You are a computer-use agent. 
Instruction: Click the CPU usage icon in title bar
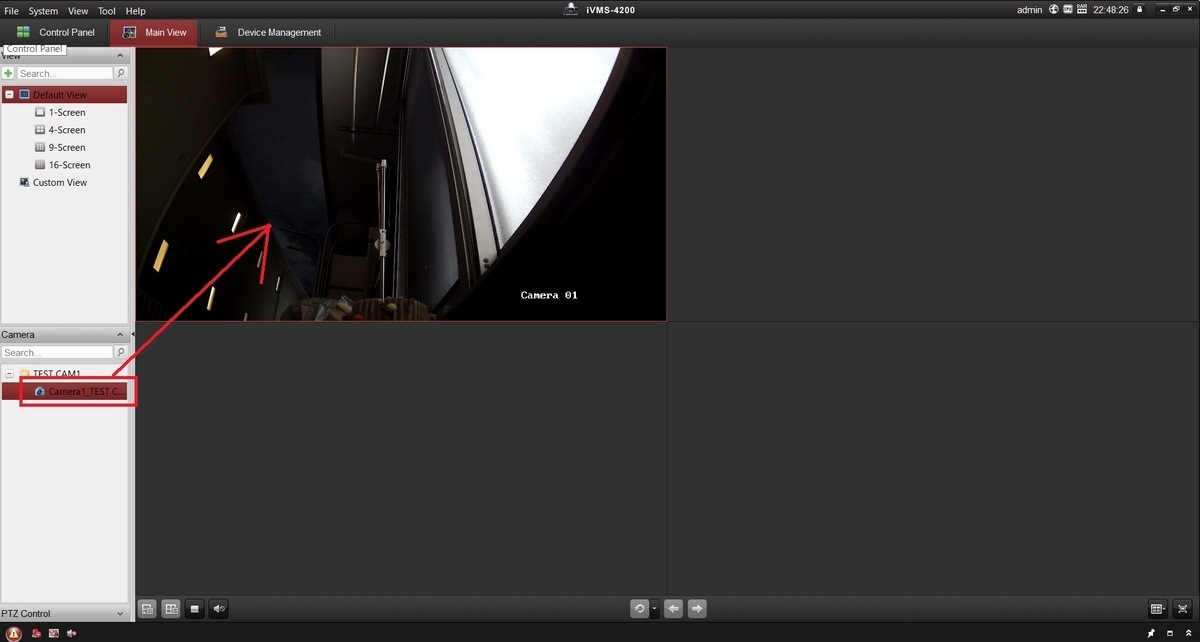[1068, 10]
